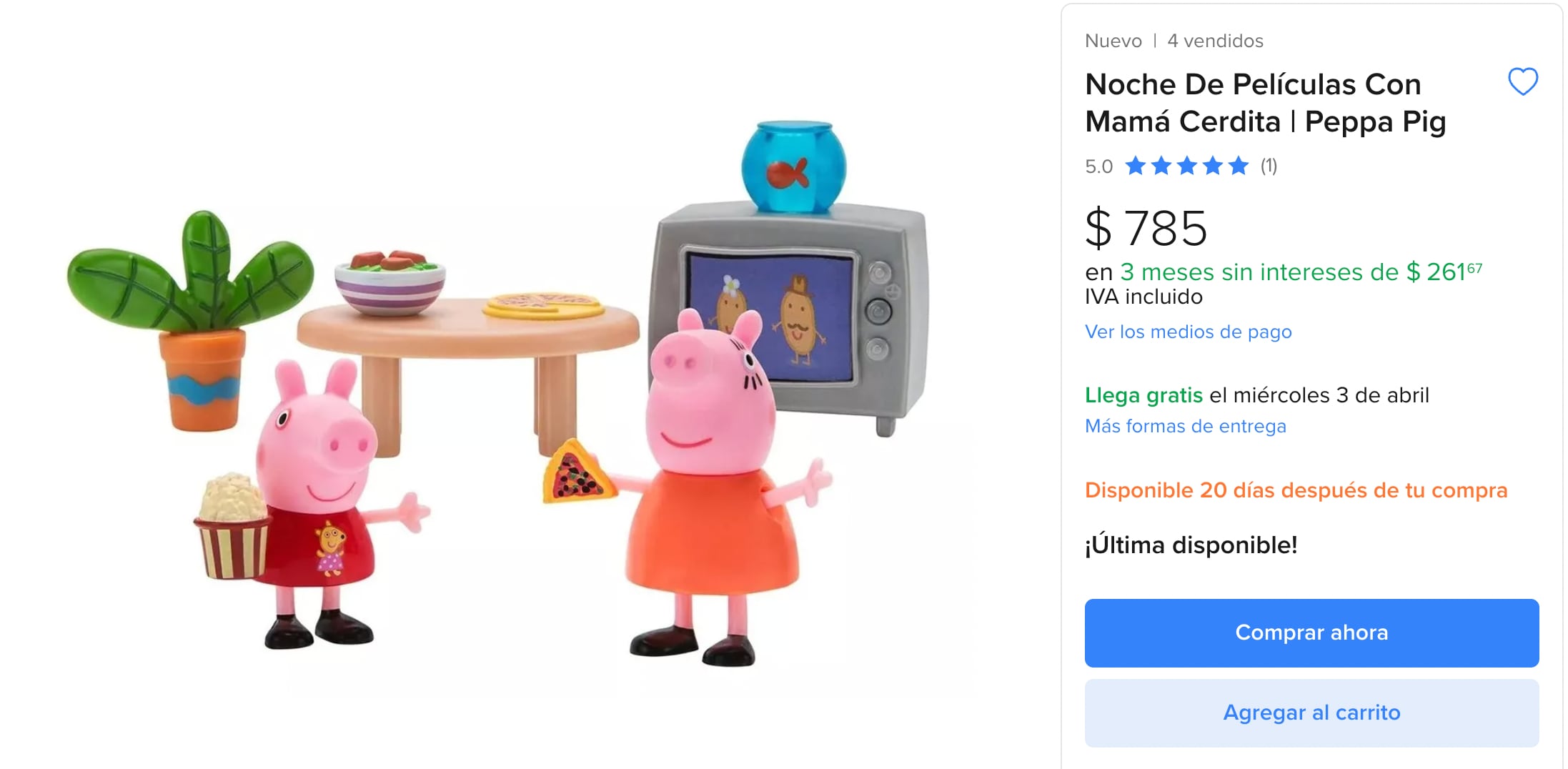Click the product title Noche De Películas
The width and height of the screenshot is (1568, 769).
(1265, 103)
